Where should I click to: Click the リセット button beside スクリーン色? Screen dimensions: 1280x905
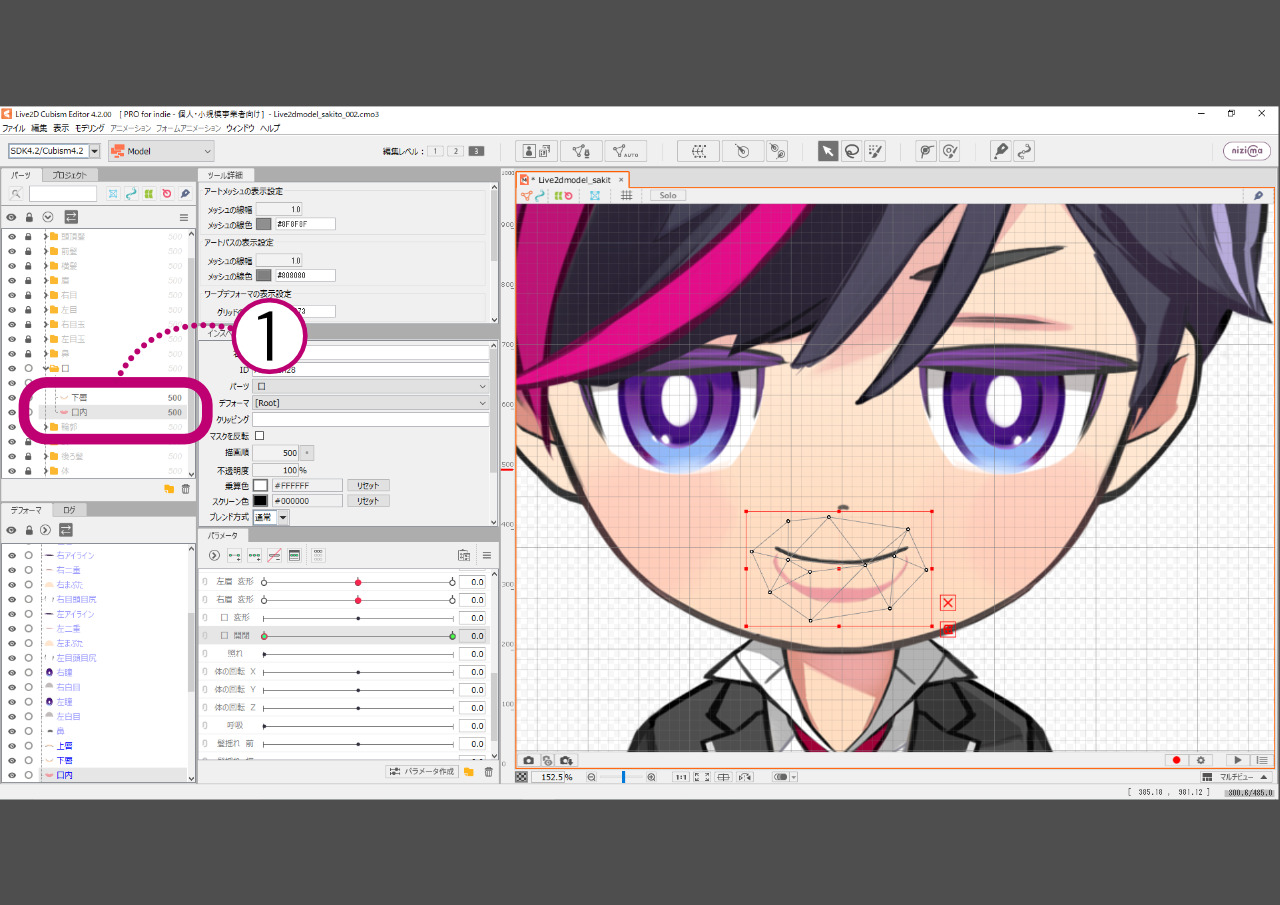pos(368,500)
